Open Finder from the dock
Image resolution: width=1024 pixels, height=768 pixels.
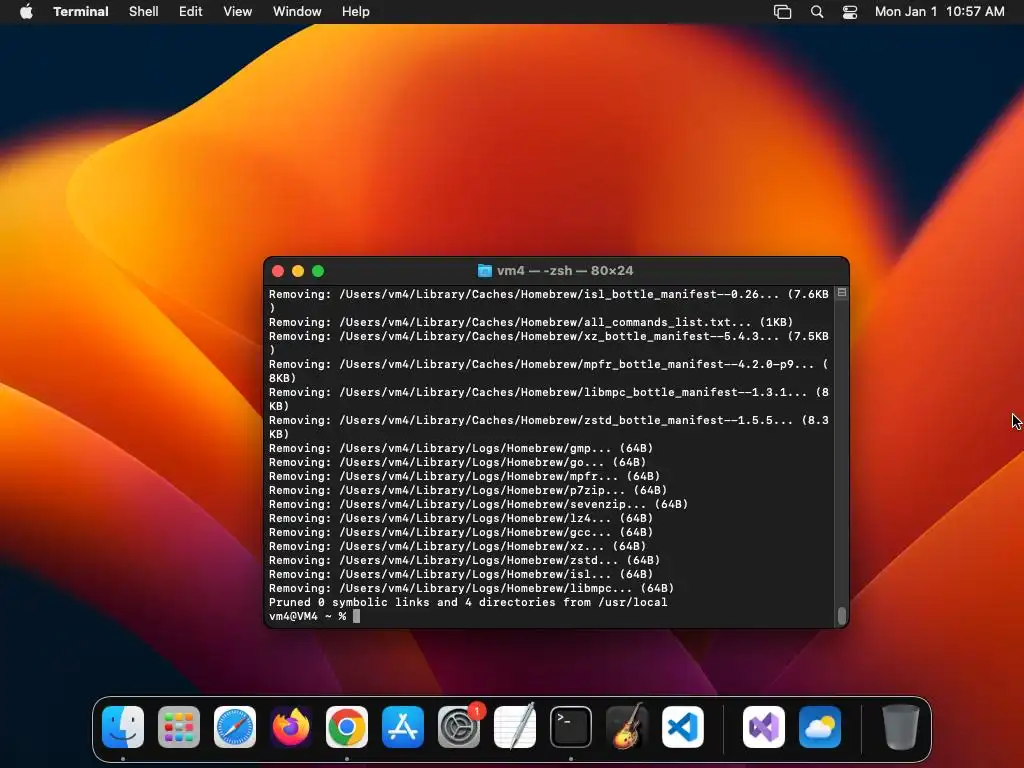(123, 727)
